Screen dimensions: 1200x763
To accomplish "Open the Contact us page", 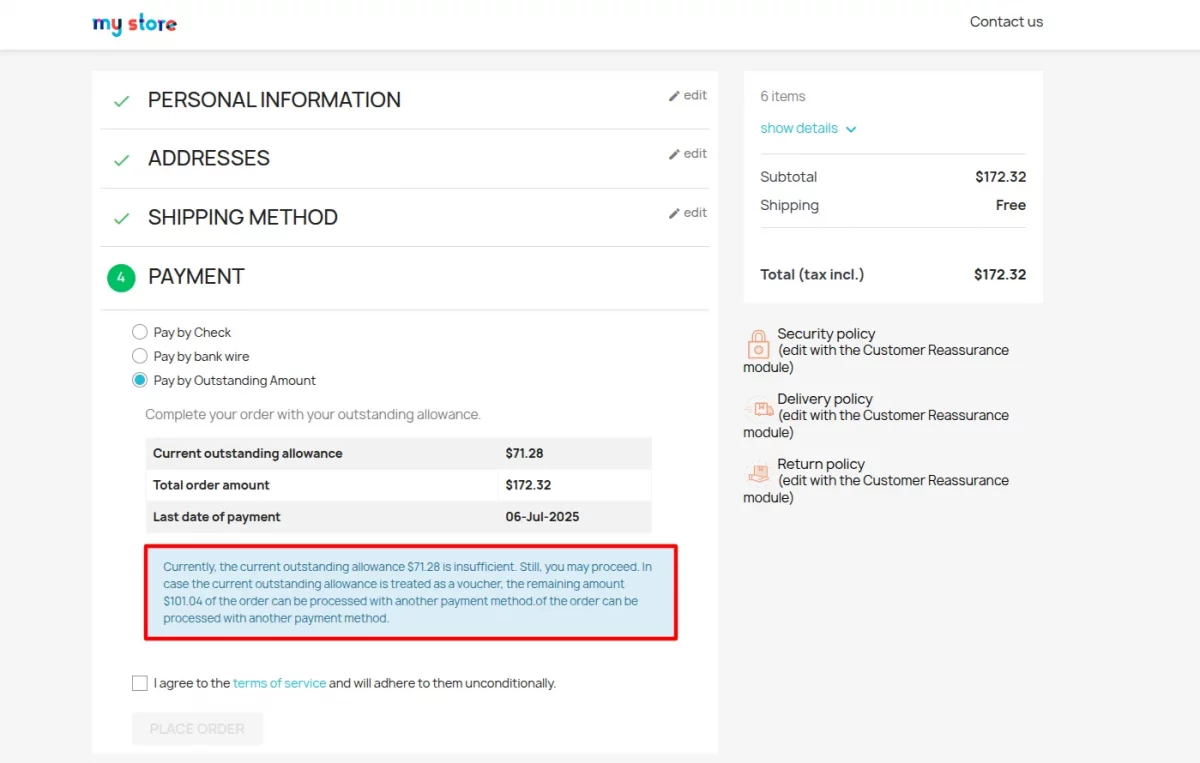I will [x=1006, y=22].
